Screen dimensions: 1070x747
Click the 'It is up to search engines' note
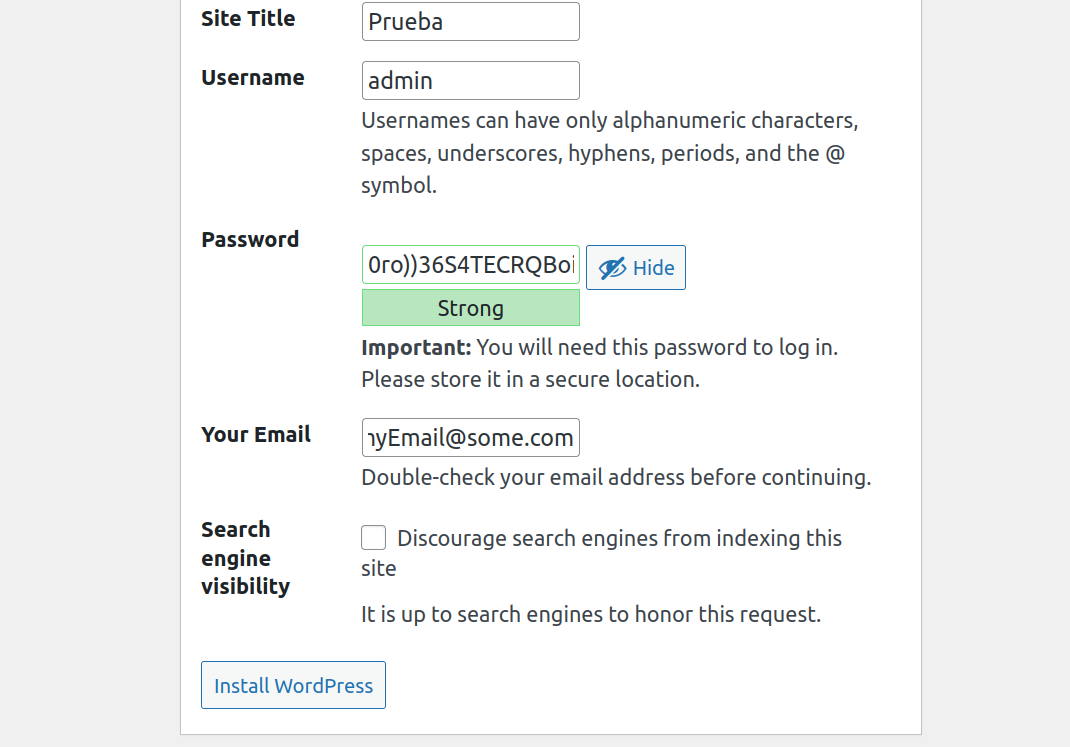pos(591,615)
